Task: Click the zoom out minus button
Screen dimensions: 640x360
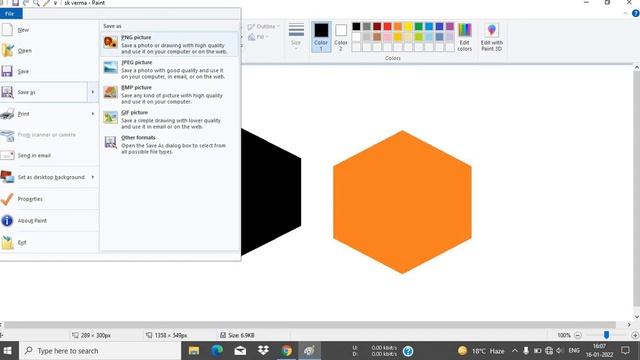Action: [578, 335]
